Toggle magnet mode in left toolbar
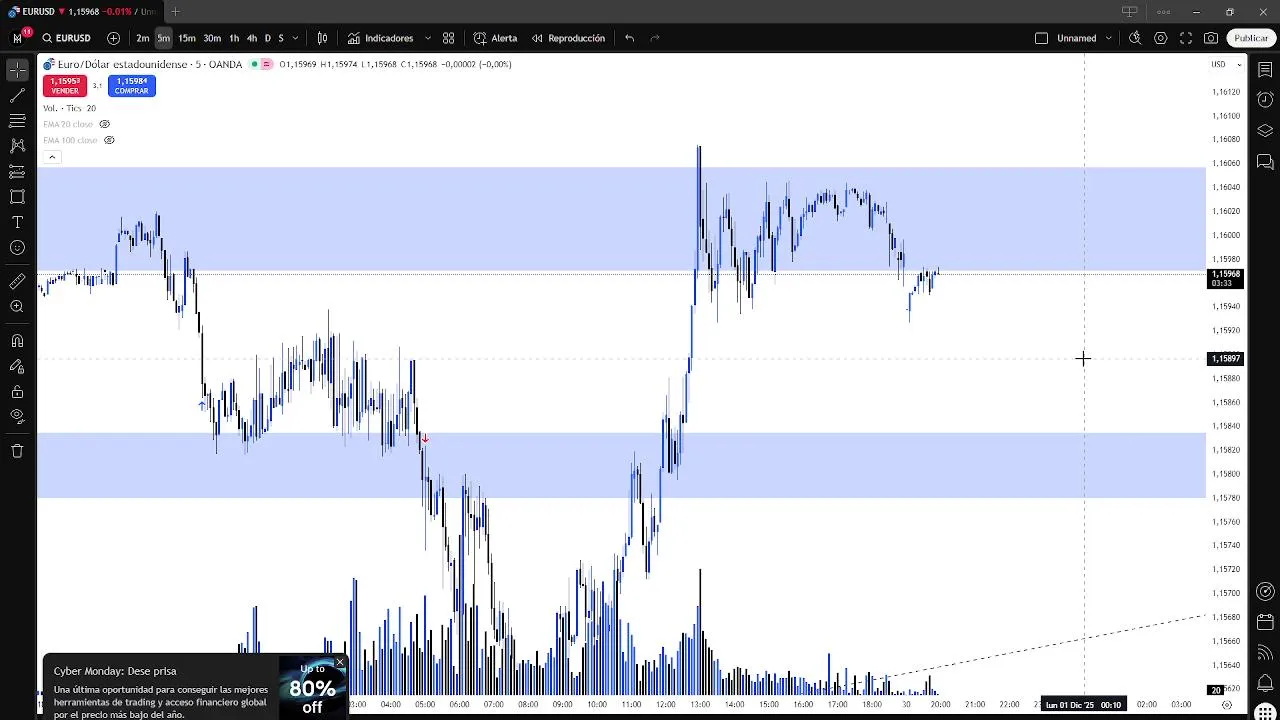This screenshot has height=720, width=1280. (17, 341)
